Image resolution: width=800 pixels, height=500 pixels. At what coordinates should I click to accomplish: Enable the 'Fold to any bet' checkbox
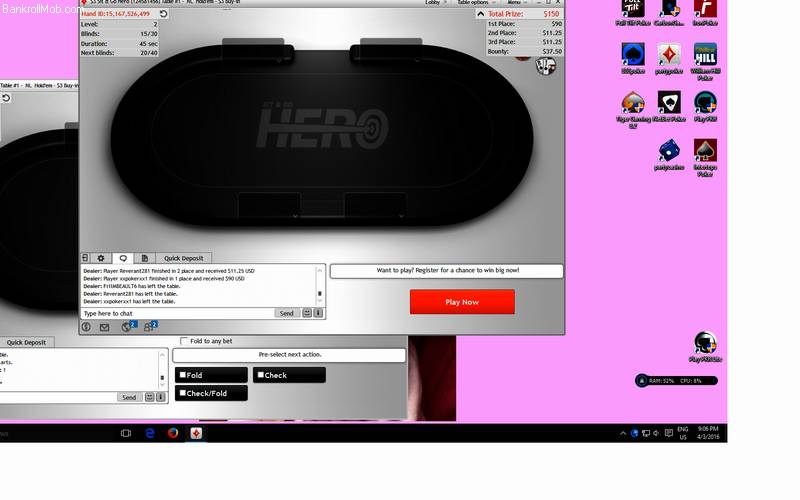click(x=184, y=341)
